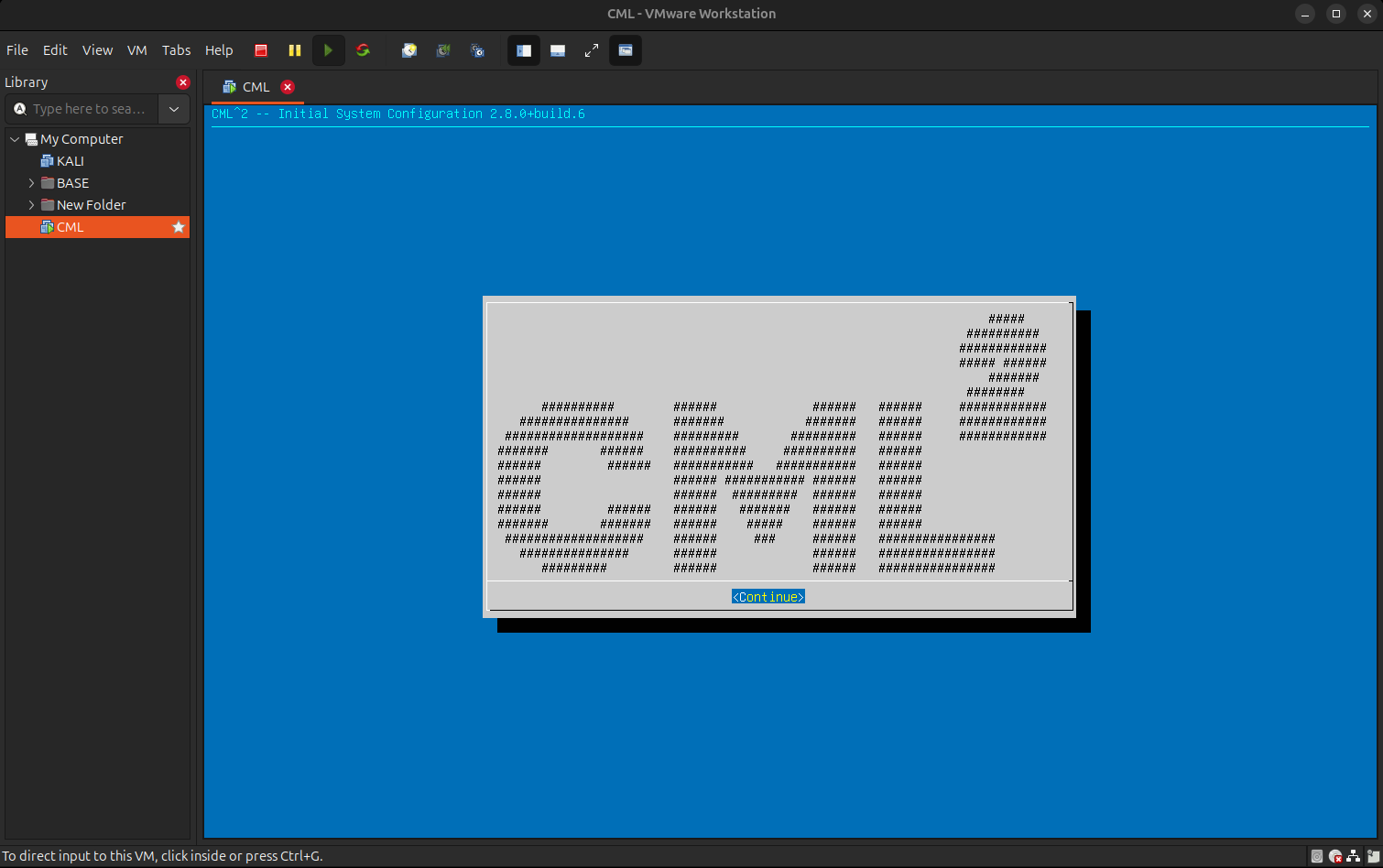Switch to the CML tab
This screenshot has width=1383, height=868.
[x=256, y=87]
